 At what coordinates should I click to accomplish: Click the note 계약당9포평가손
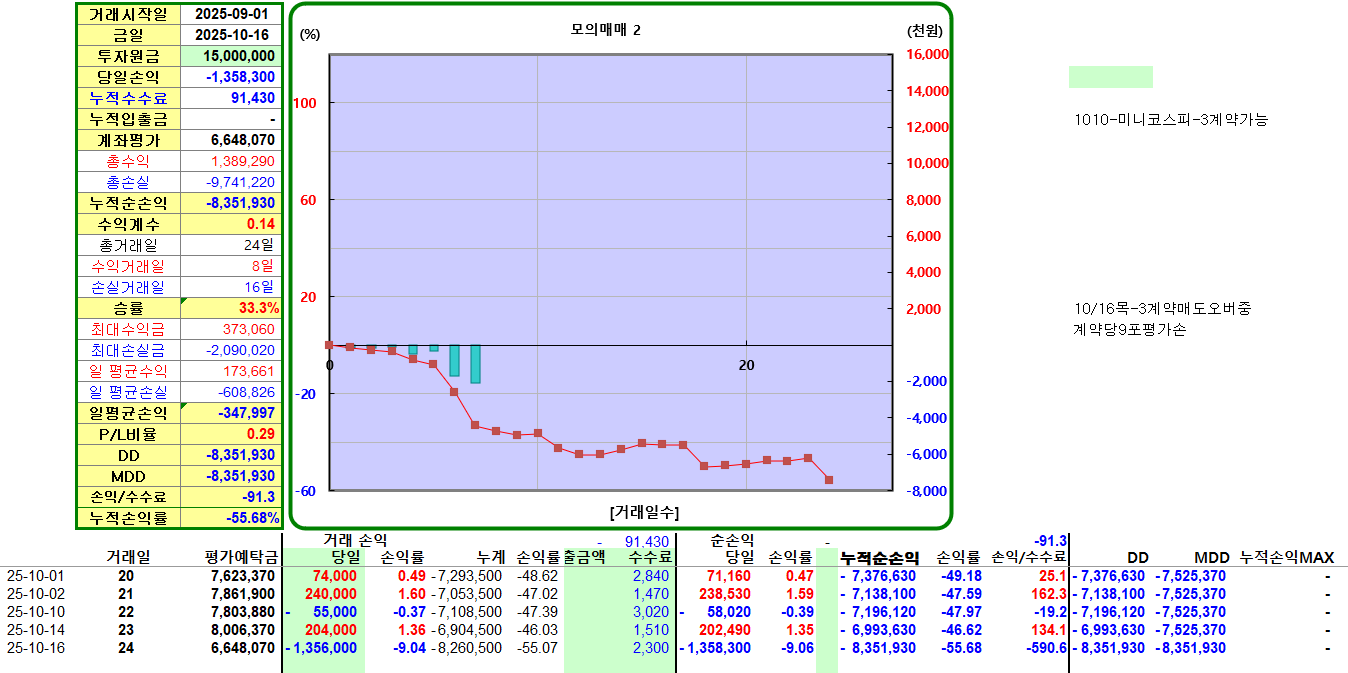click(1128, 329)
